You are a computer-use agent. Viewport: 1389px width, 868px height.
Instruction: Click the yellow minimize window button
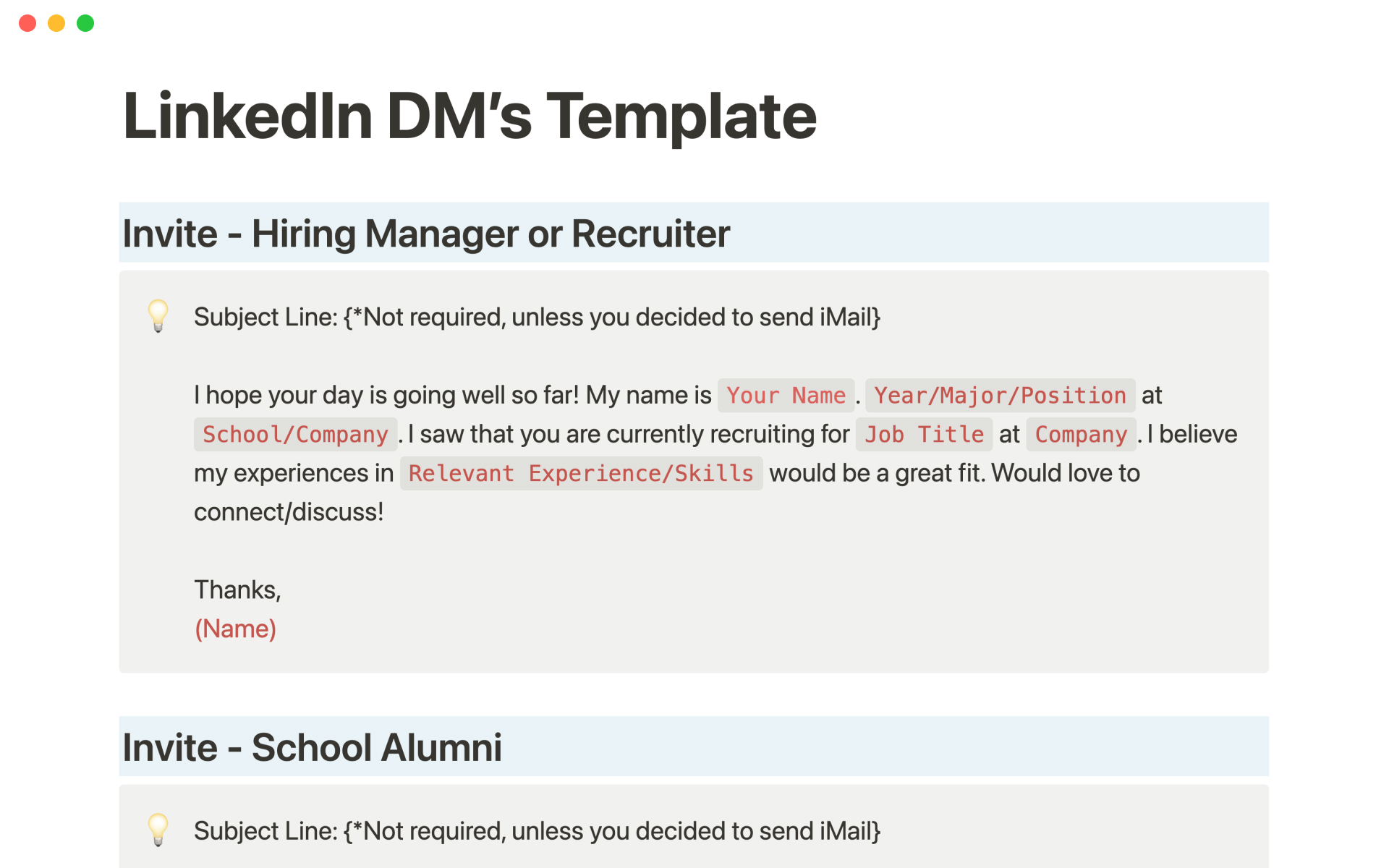56,23
